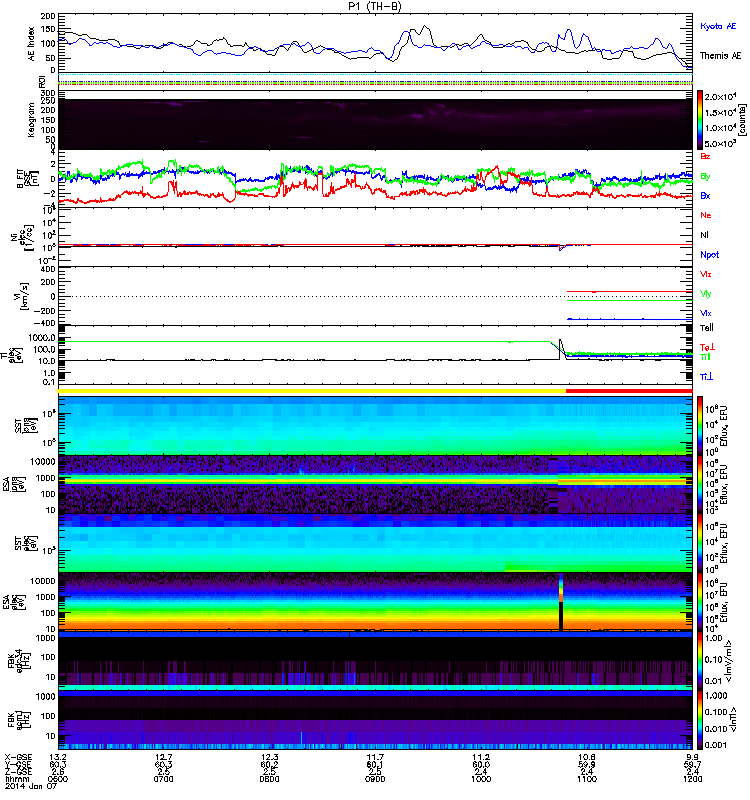Click the blue Ti⊥ legend label
This screenshot has height=800, width=750.
[707, 377]
